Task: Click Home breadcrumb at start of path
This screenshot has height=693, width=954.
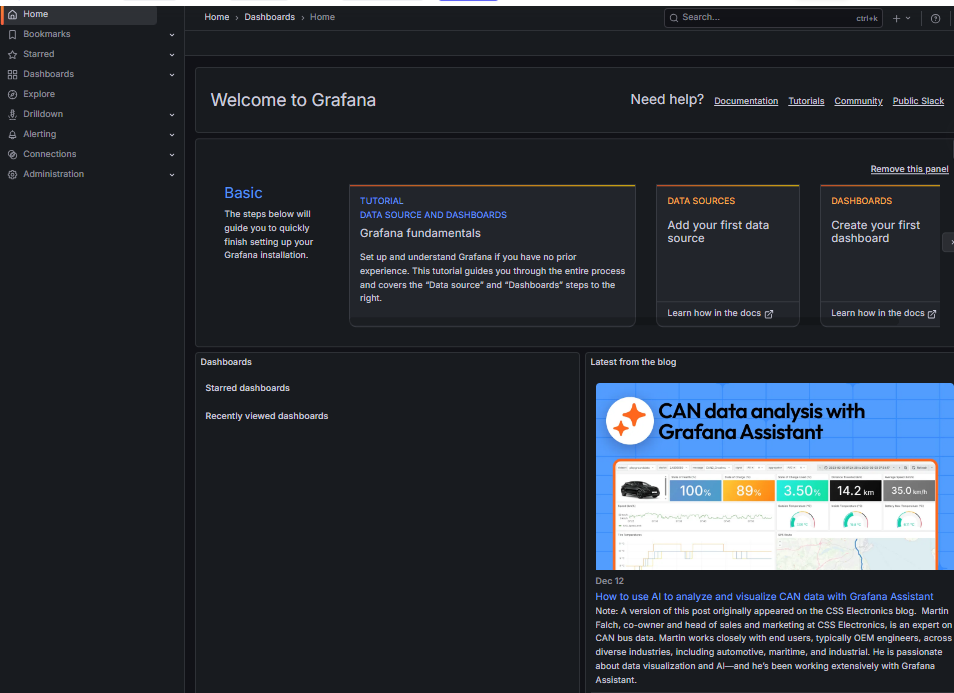Action: (x=217, y=17)
